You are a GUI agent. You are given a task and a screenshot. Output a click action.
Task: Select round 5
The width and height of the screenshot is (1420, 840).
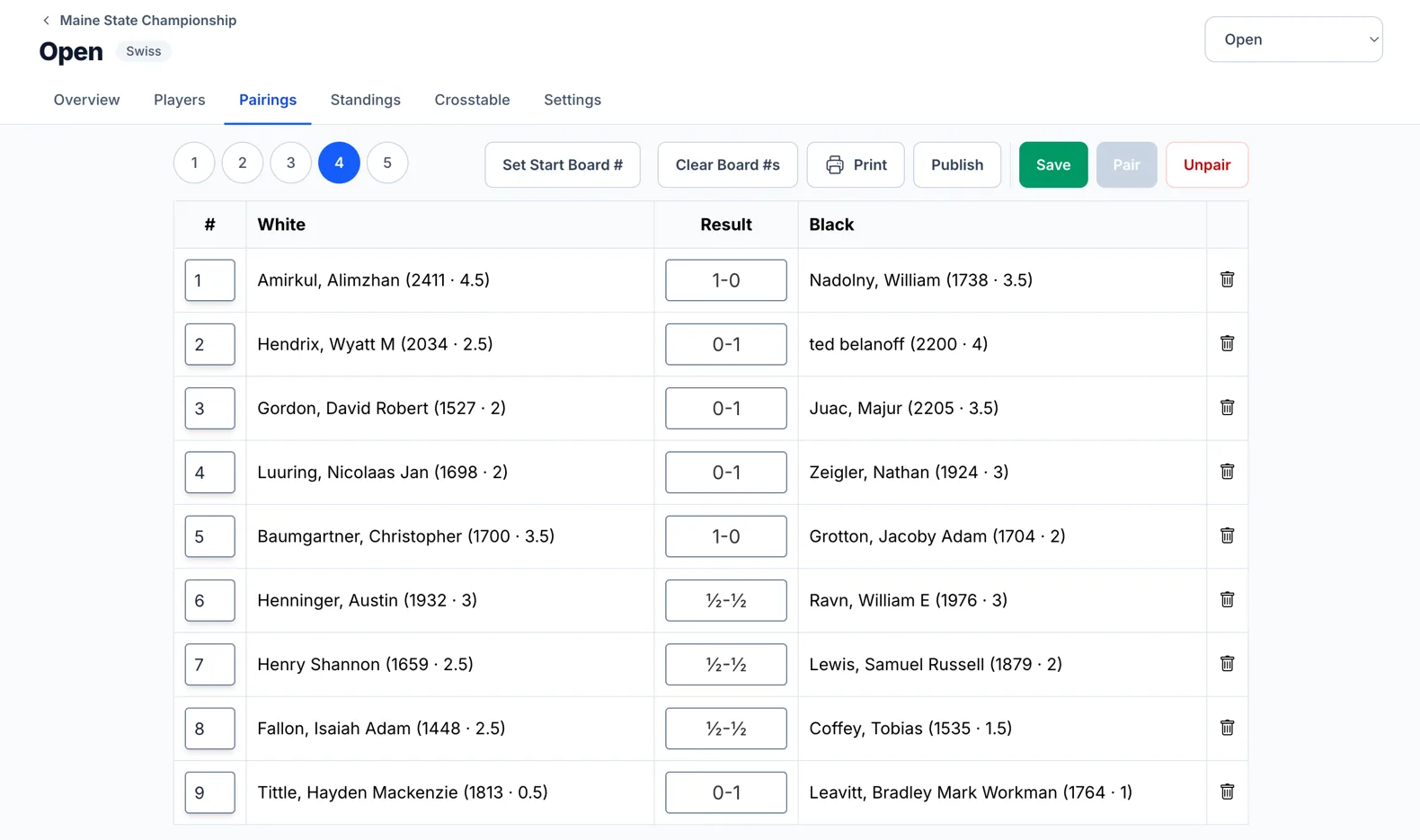tap(387, 163)
